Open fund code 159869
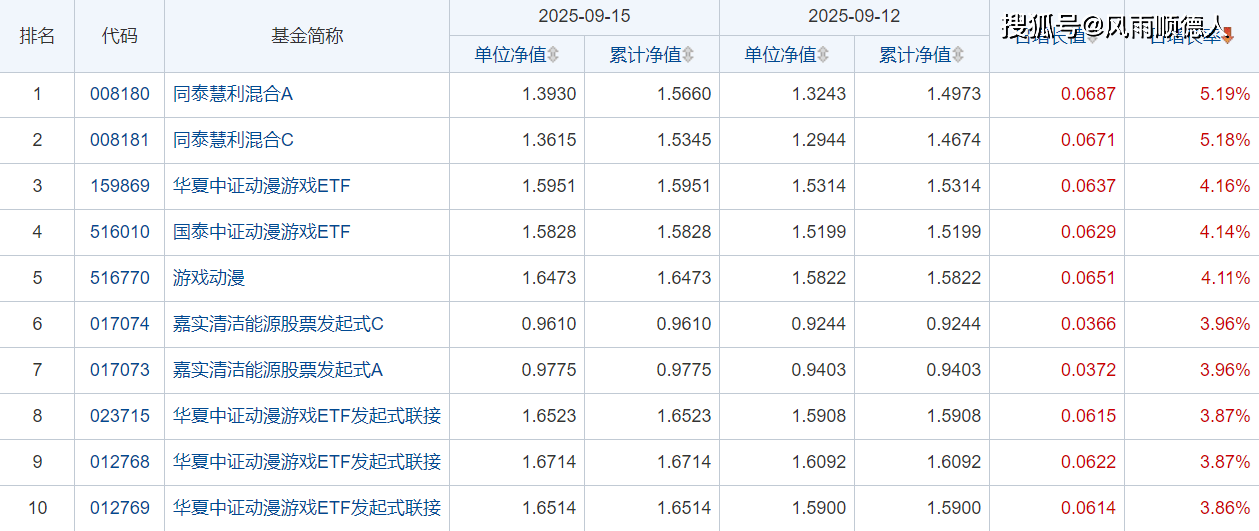 click(x=120, y=187)
